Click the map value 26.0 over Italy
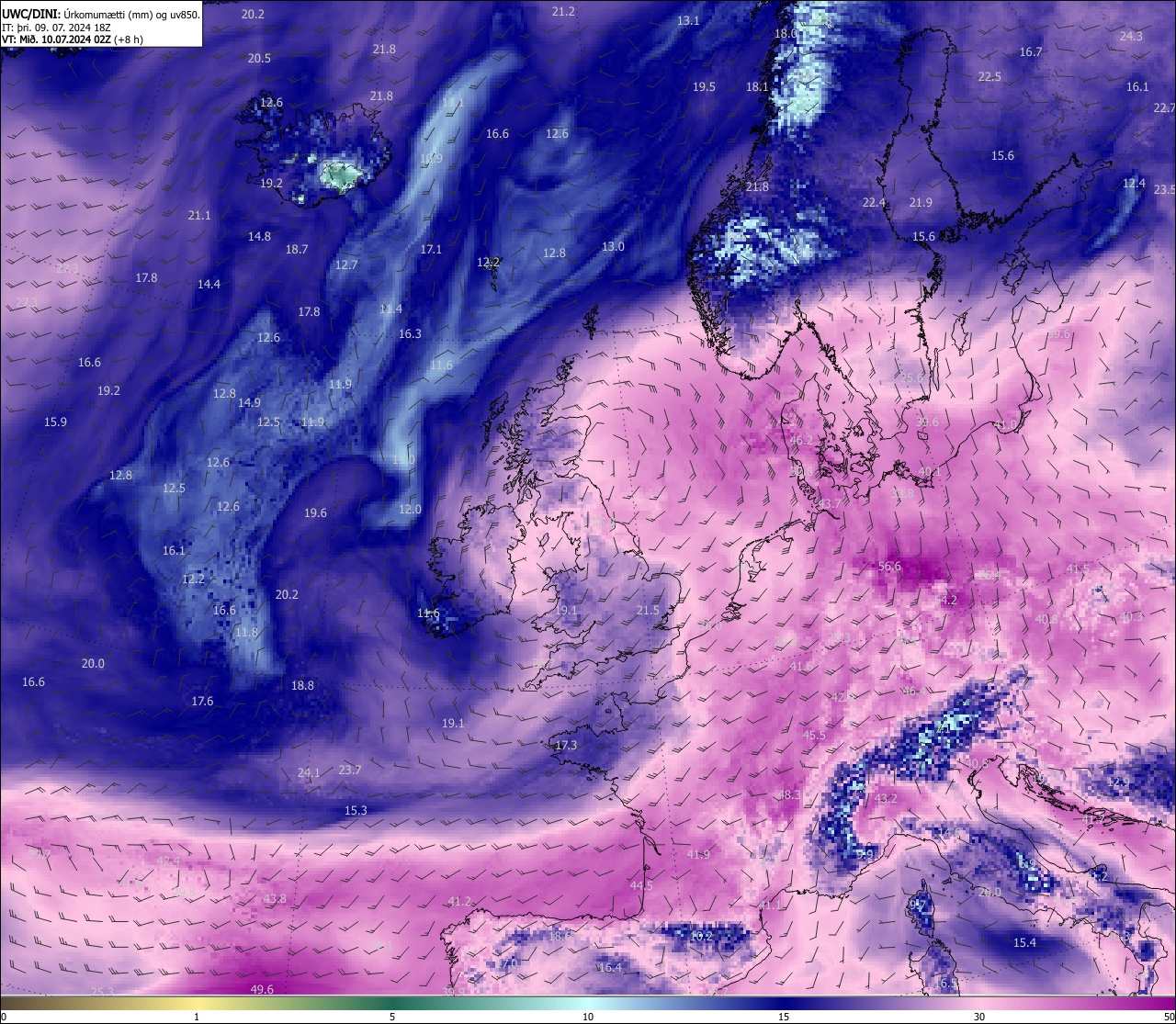This screenshot has width=1176, height=1024. coord(989,892)
